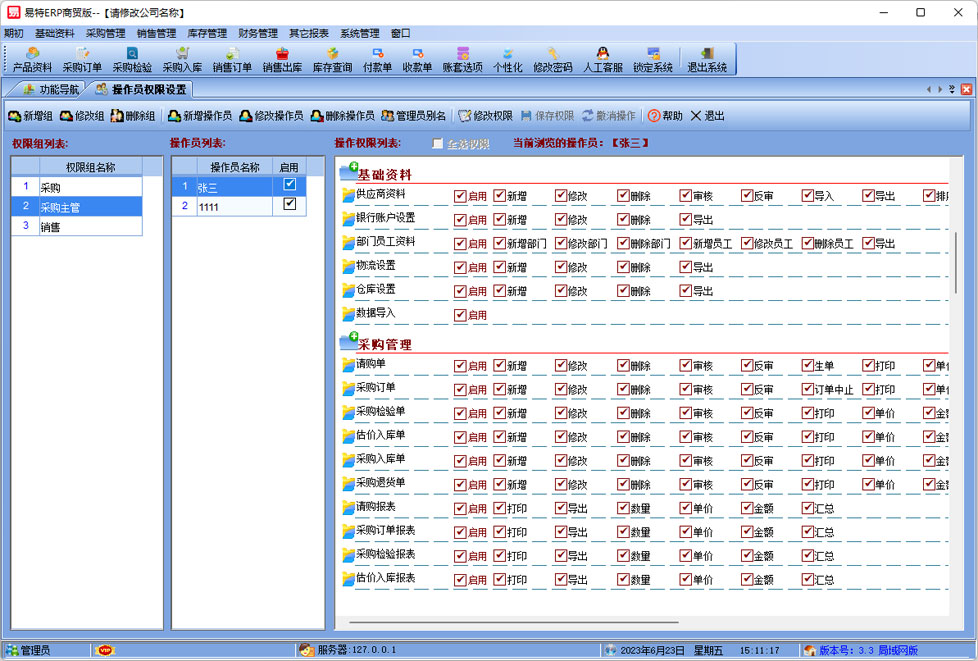Click the 采购订单 toolbar icon
Screen dimensions: 978x661
[x=82, y=59]
